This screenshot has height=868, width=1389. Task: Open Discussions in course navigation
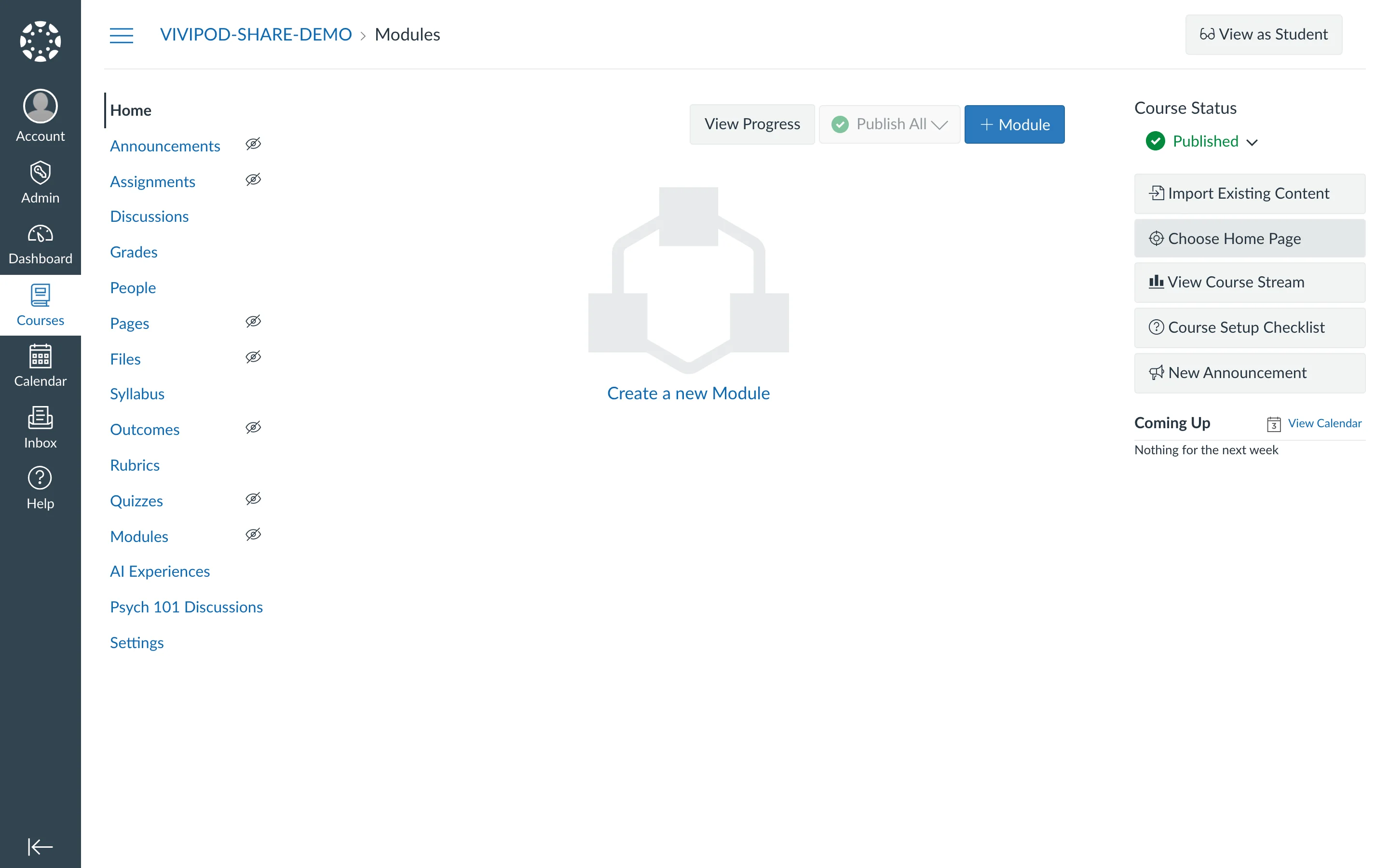pyautogui.click(x=149, y=217)
